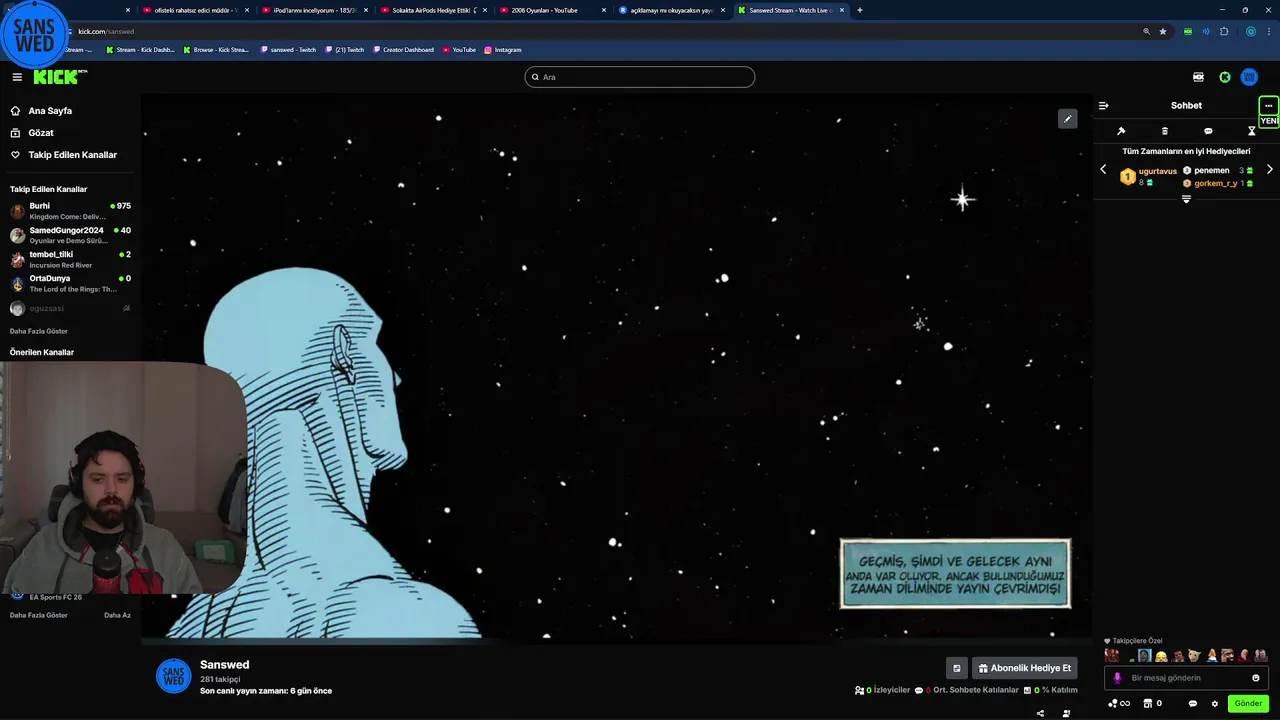Open gifter gorkem_r_y profile

(x=1216, y=183)
